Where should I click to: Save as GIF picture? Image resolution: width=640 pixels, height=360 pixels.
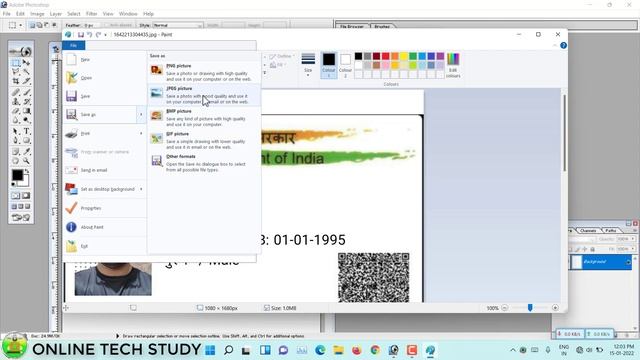[x=204, y=140]
